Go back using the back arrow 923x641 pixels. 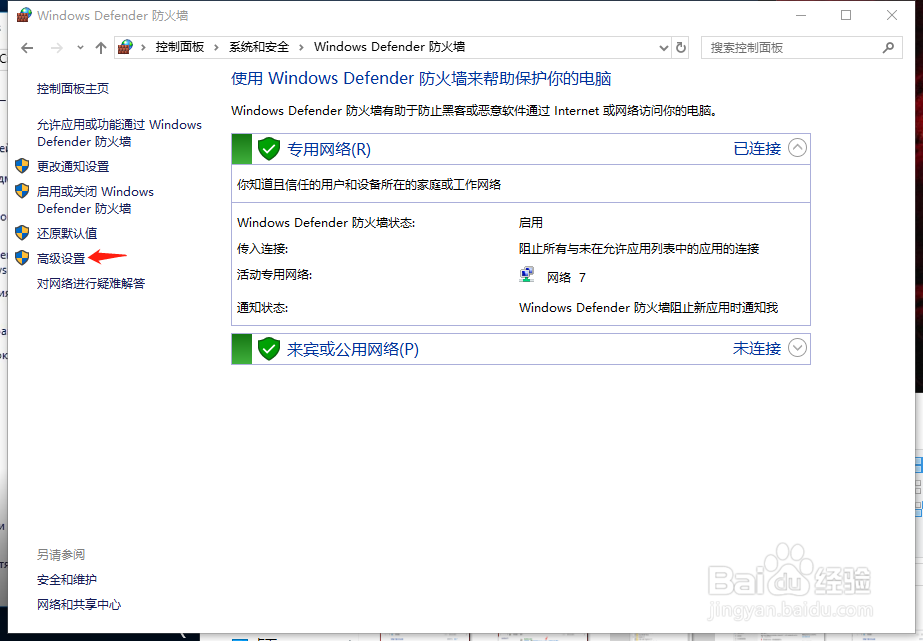coord(27,48)
